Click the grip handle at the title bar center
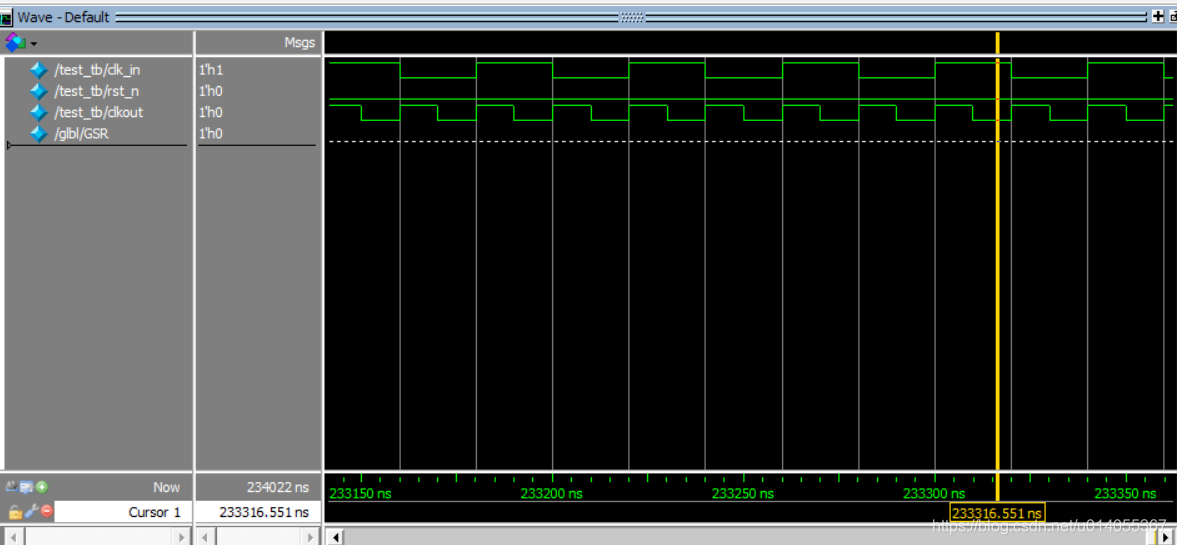This screenshot has width=1177, height=545. [631, 17]
